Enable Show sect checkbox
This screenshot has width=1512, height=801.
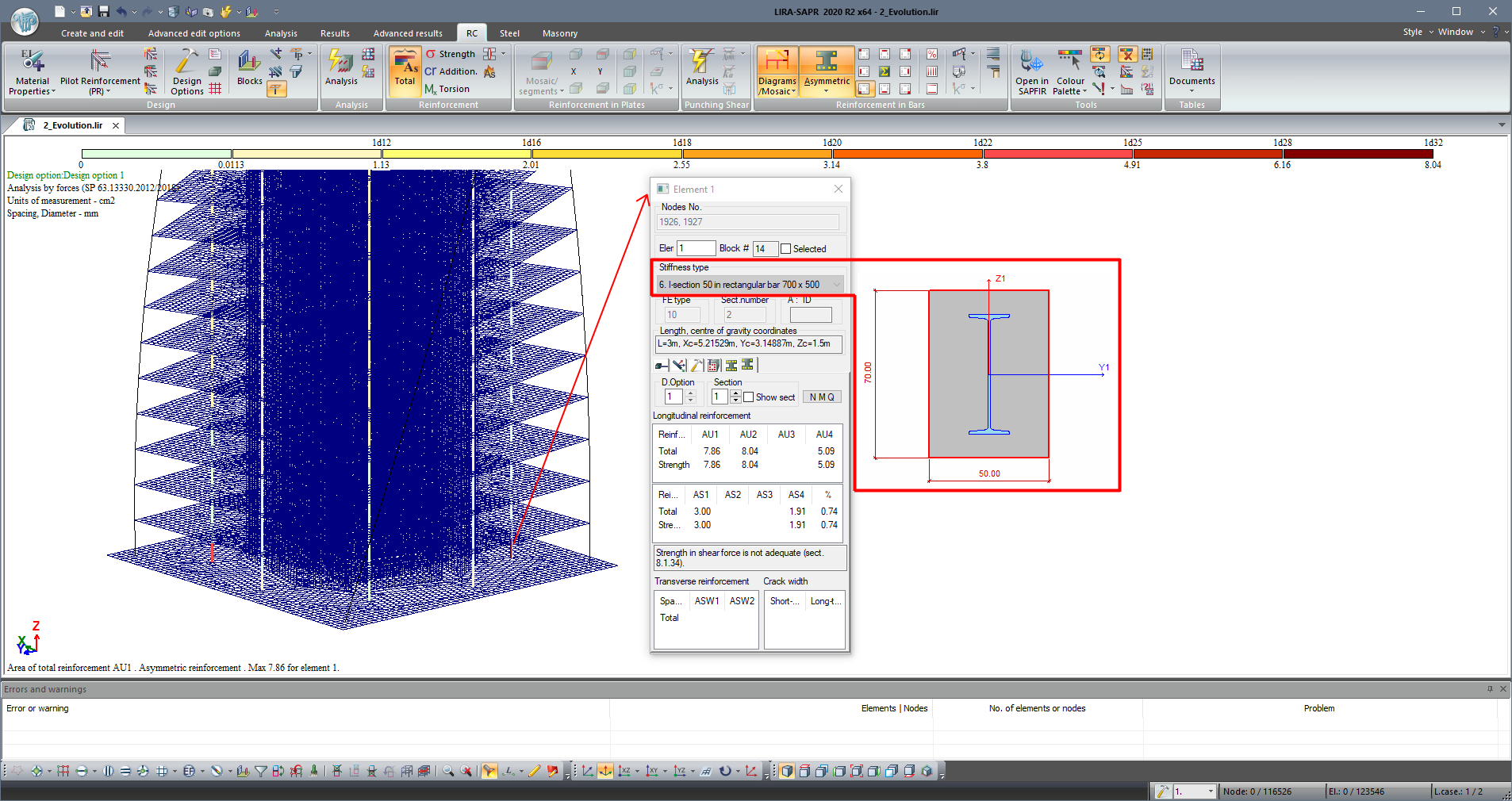(748, 397)
